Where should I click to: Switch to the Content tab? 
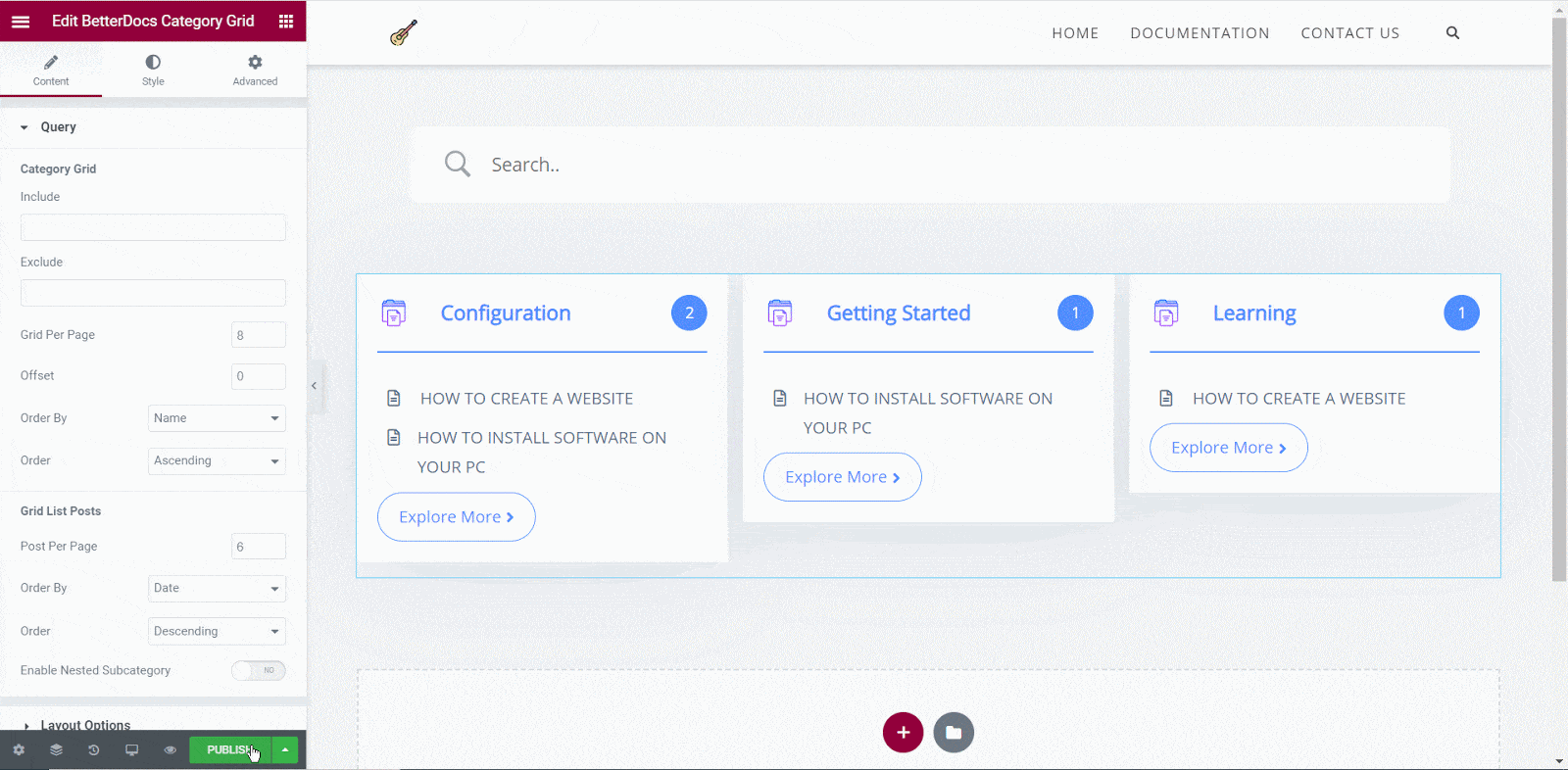51,70
